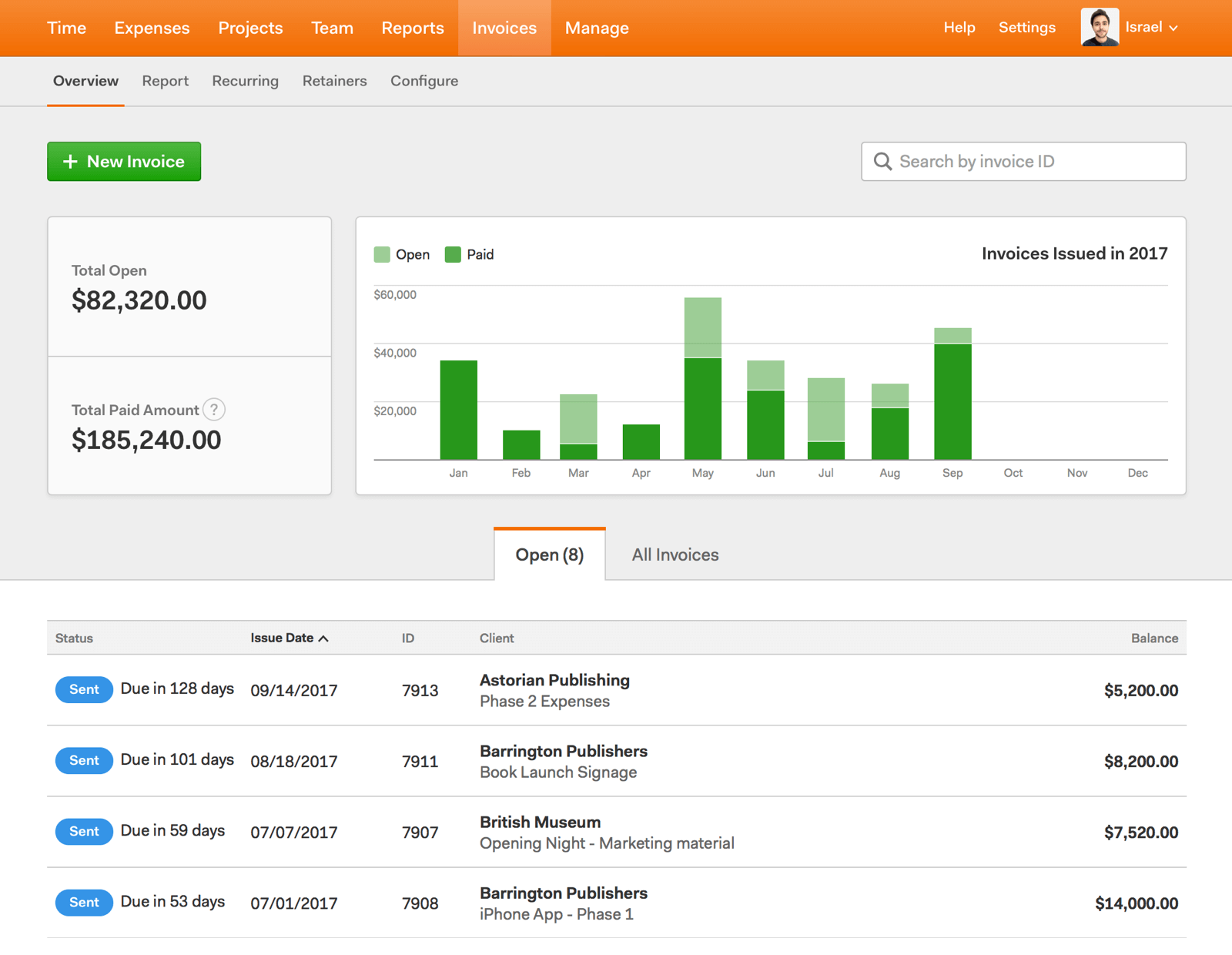Click Israel's profile avatar picture
1232x955 pixels.
pyautogui.click(x=1100, y=27)
